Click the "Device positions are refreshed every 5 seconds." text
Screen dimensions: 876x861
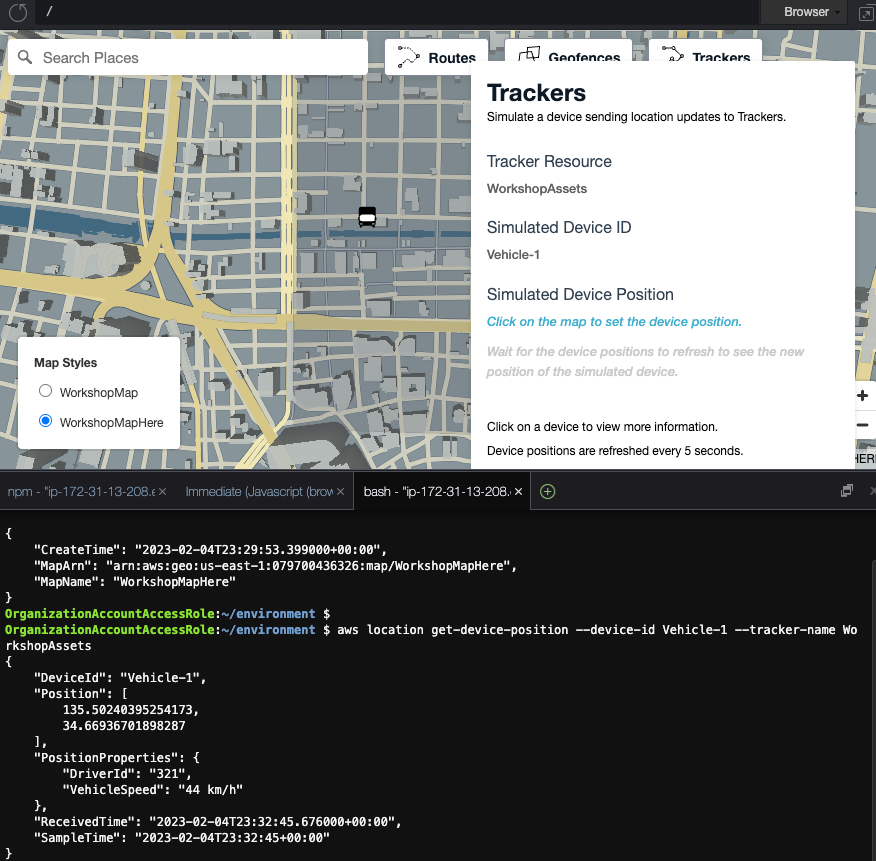(x=615, y=451)
